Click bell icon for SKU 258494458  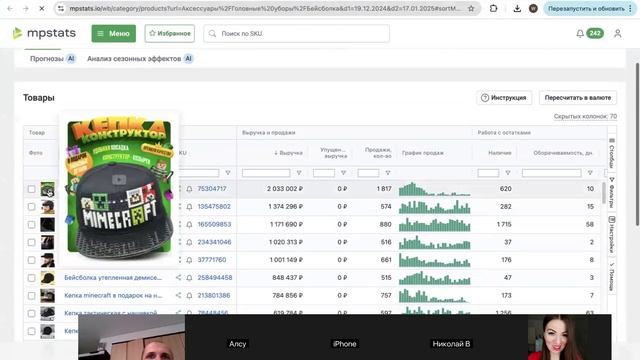coord(189,278)
